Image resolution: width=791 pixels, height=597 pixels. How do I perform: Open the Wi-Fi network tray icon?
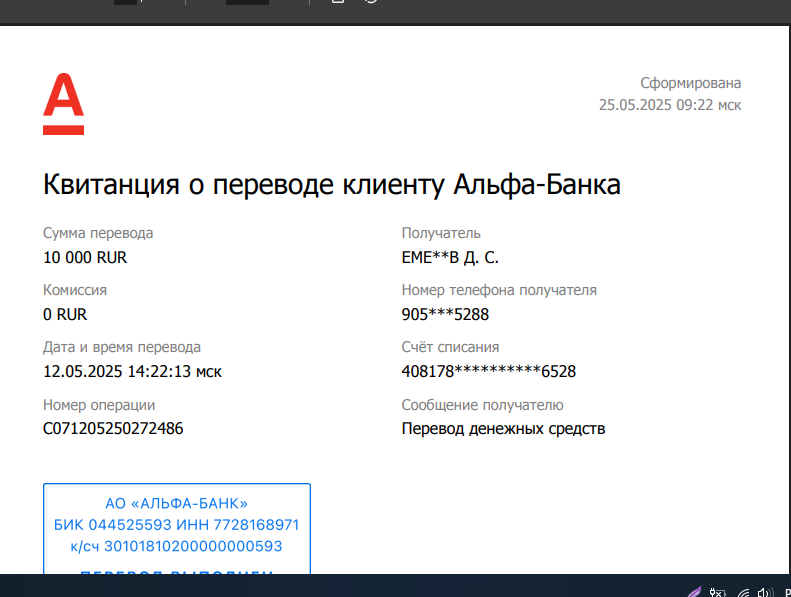click(x=743, y=593)
